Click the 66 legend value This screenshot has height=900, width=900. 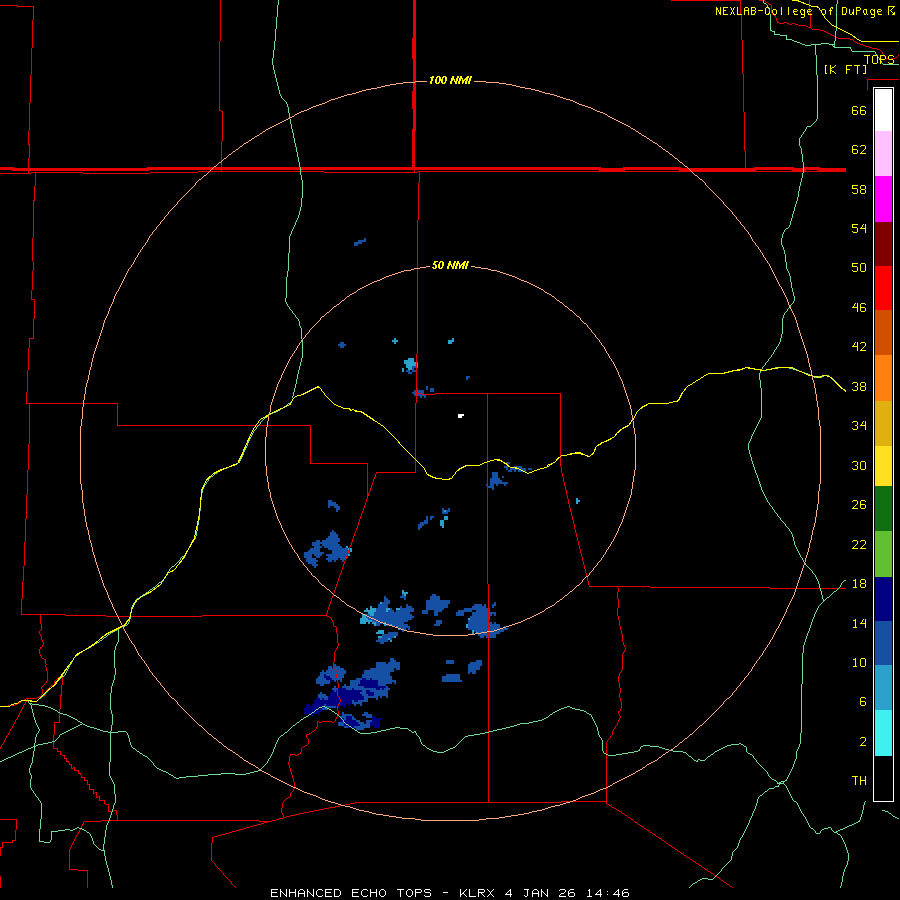859,110
